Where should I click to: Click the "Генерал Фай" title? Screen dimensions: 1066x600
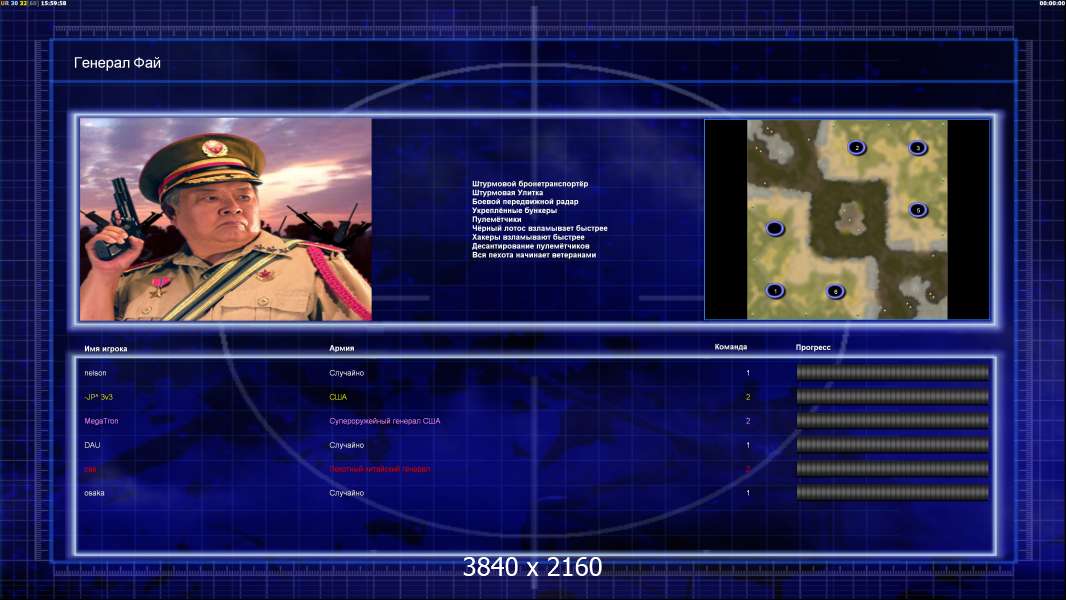point(117,63)
